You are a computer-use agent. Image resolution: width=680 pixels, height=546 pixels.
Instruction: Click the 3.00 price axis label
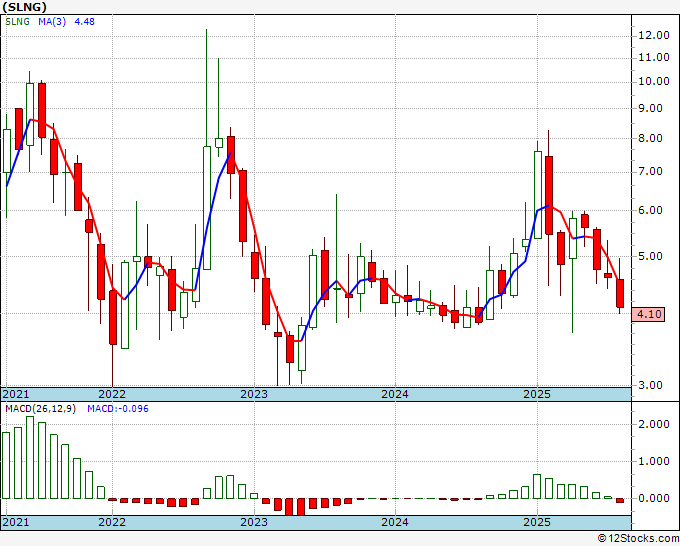(650, 385)
